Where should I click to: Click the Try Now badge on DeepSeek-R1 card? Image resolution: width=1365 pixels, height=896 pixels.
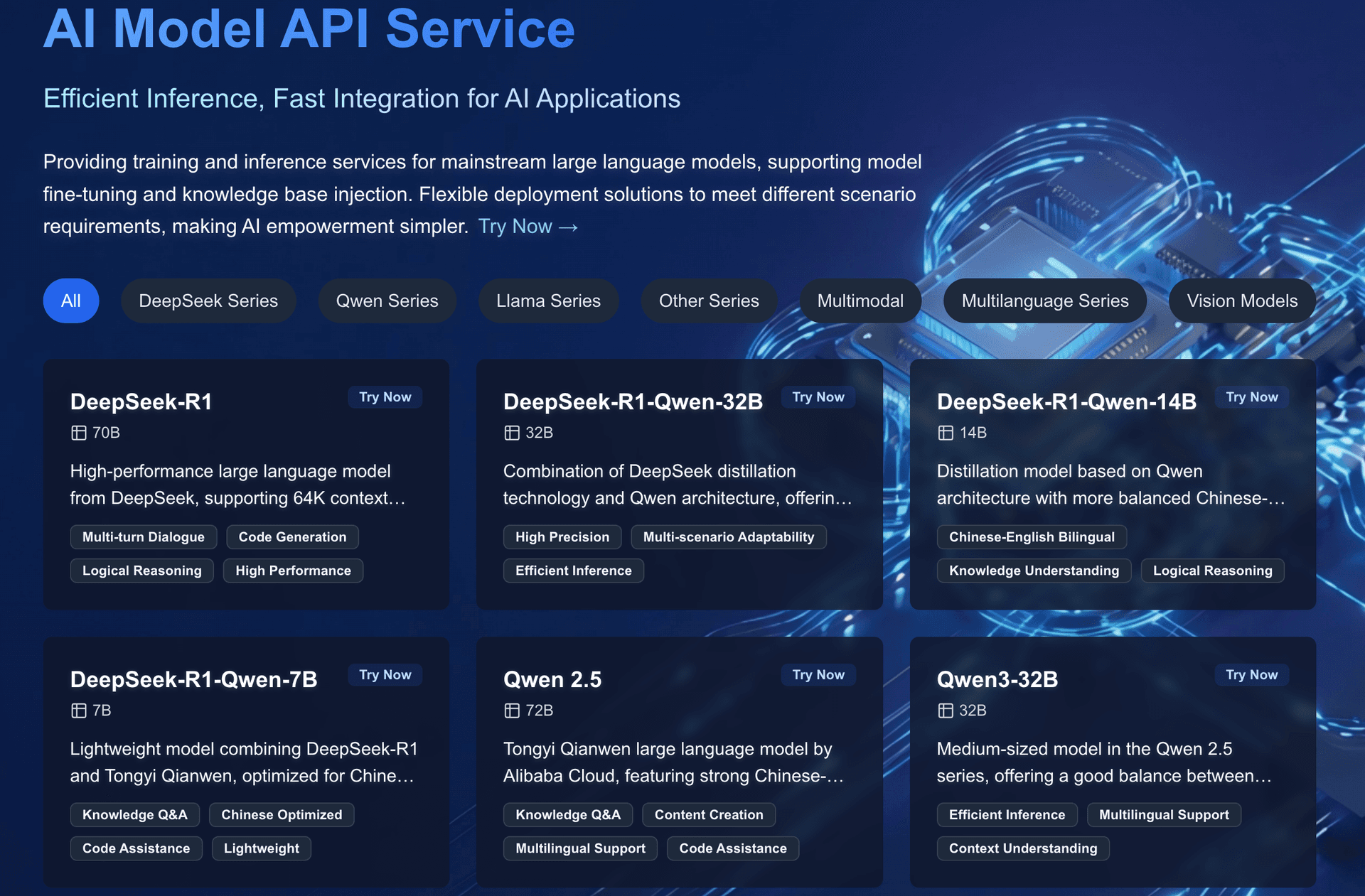click(385, 396)
